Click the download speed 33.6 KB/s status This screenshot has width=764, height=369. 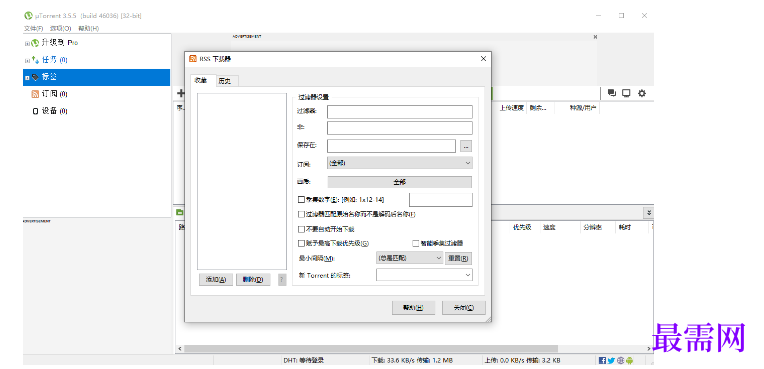coord(412,360)
